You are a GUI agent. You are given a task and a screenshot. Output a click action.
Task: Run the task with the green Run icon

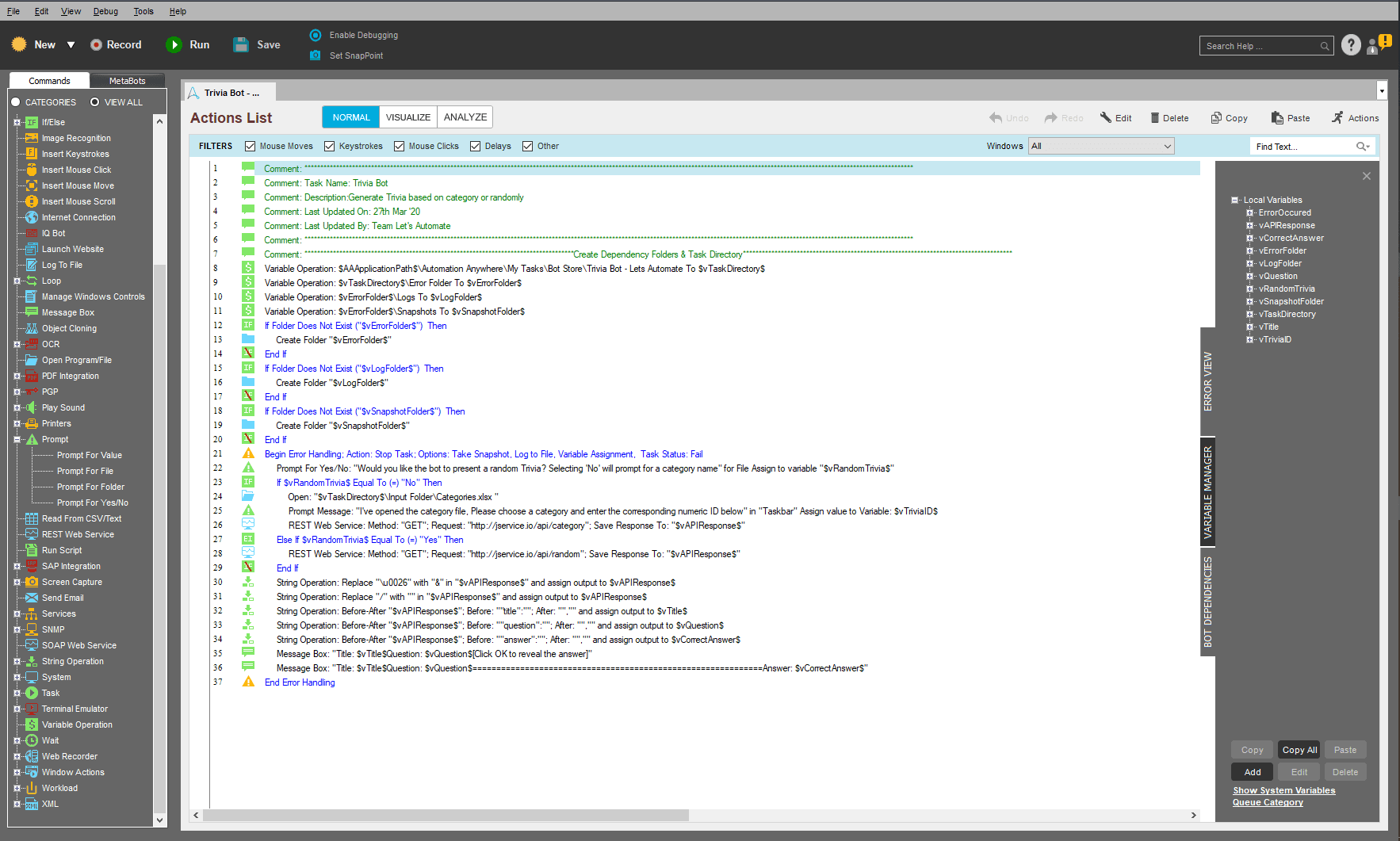pos(174,45)
